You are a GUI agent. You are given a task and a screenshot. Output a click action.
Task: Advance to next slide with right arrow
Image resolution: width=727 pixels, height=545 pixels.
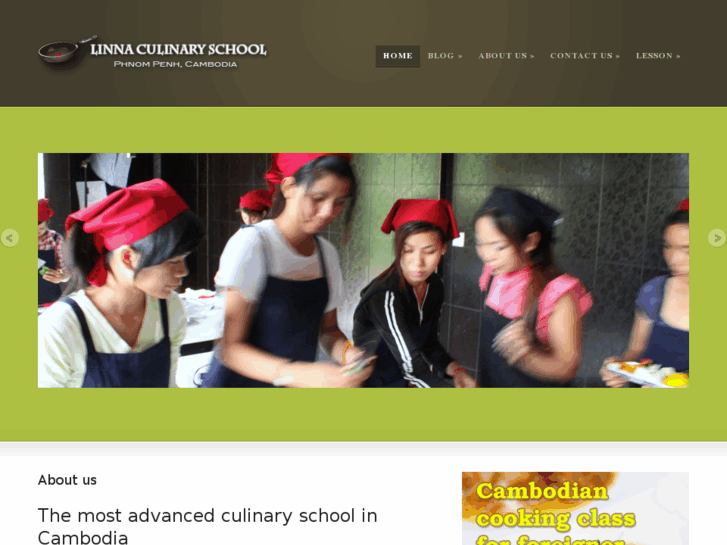pyautogui.click(x=717, y=238)
